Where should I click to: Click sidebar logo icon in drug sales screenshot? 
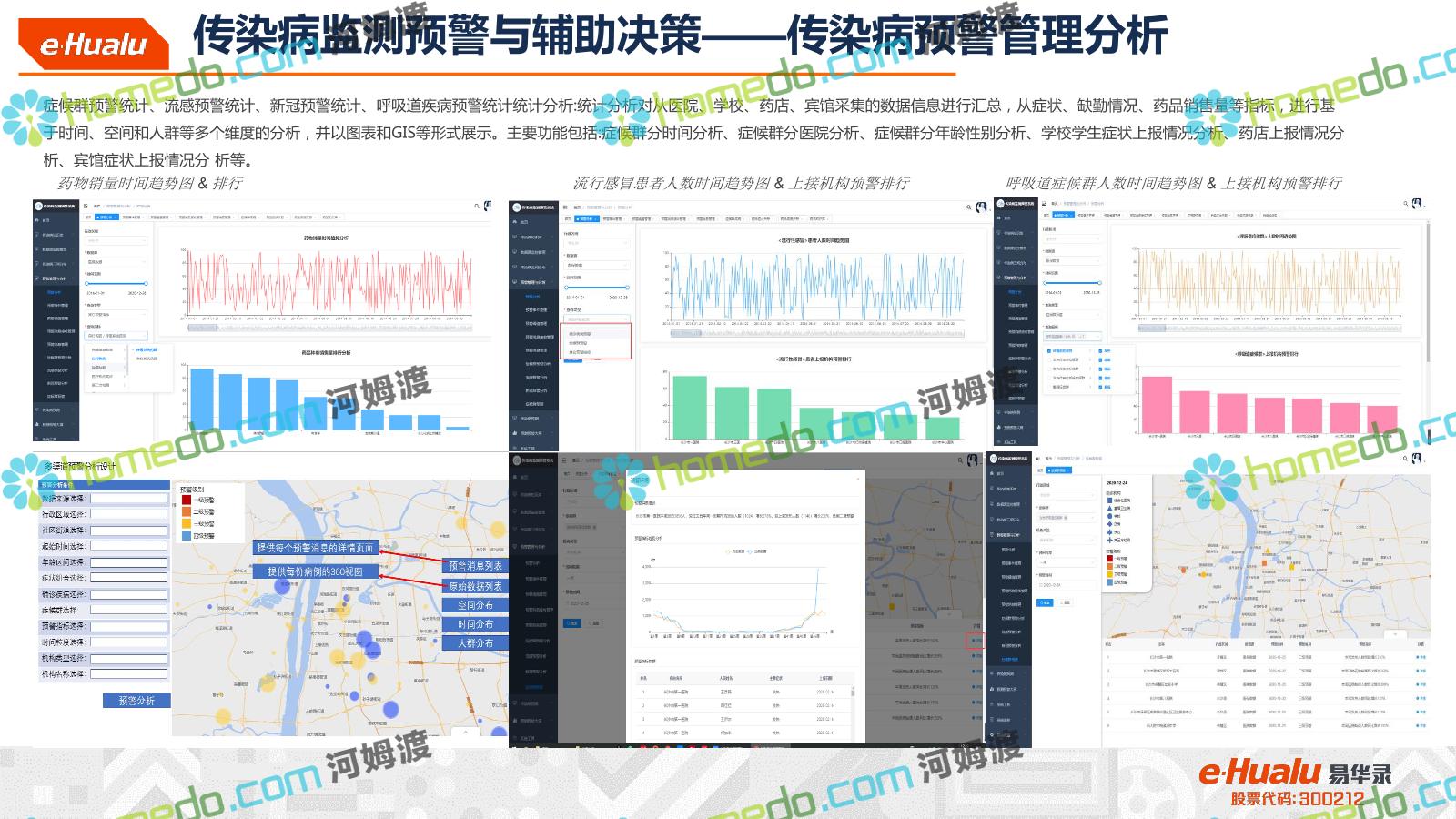(x=39, y=207)
